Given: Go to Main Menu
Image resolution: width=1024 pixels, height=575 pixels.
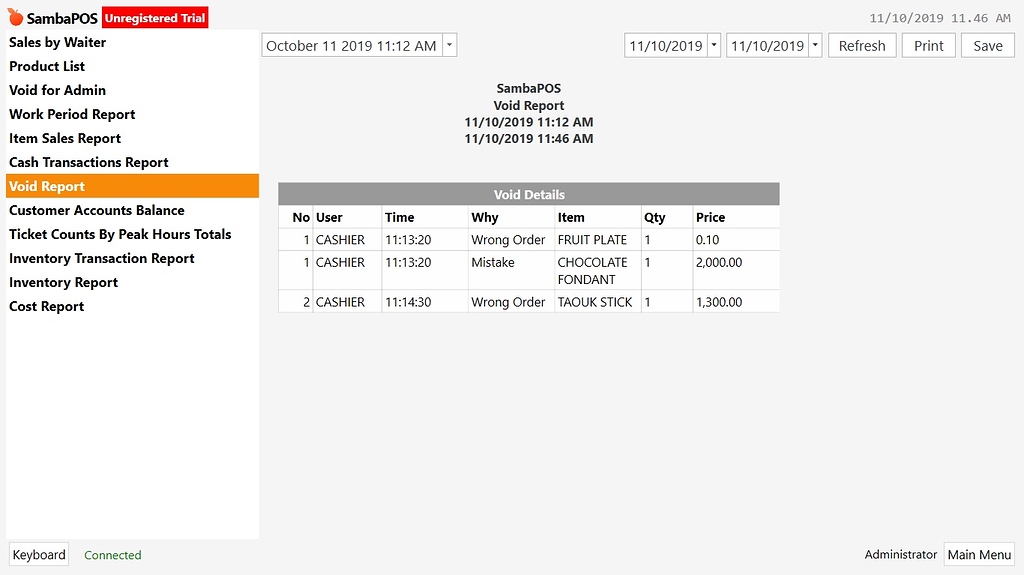Looking at the screenshot, I should [979, 554].
